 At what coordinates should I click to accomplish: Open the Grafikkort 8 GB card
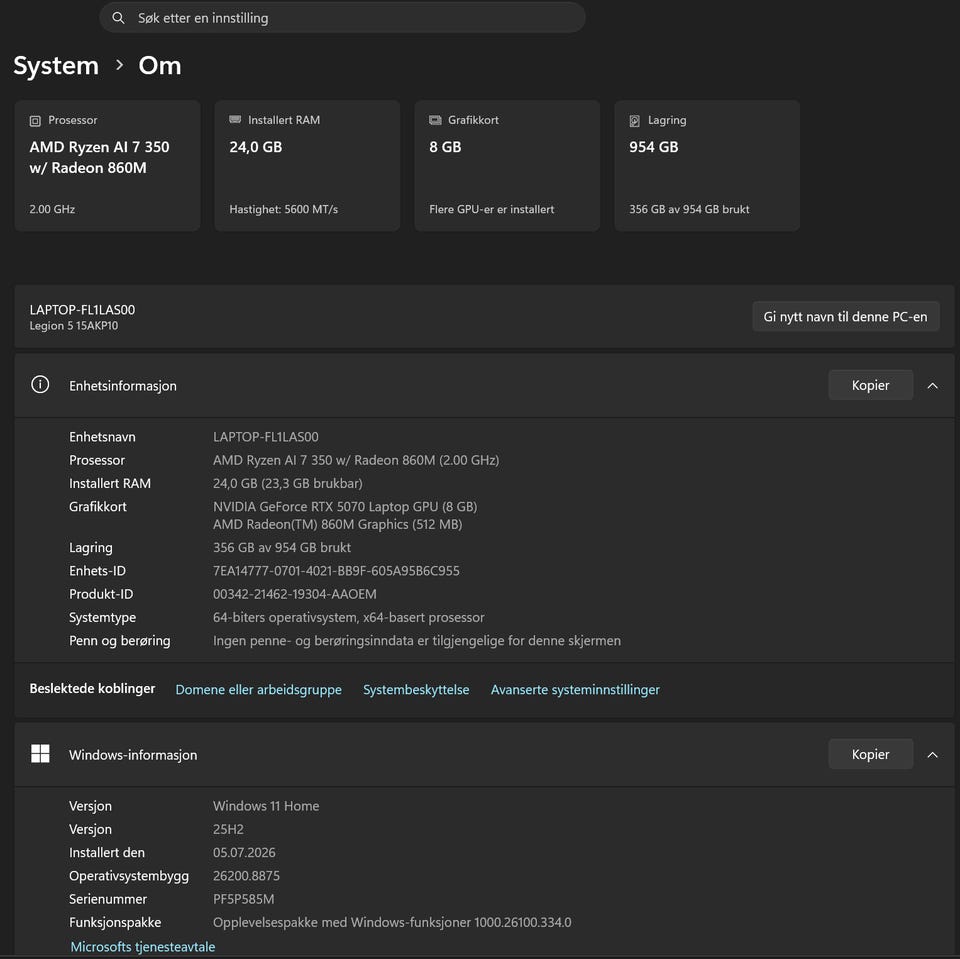coord(508,165)
